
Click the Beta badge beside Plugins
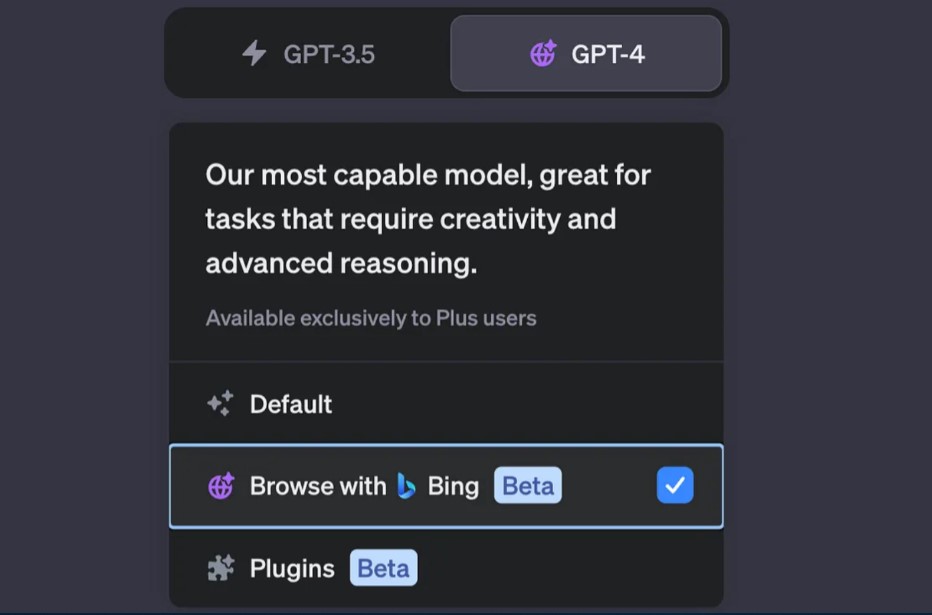point(383,569)
